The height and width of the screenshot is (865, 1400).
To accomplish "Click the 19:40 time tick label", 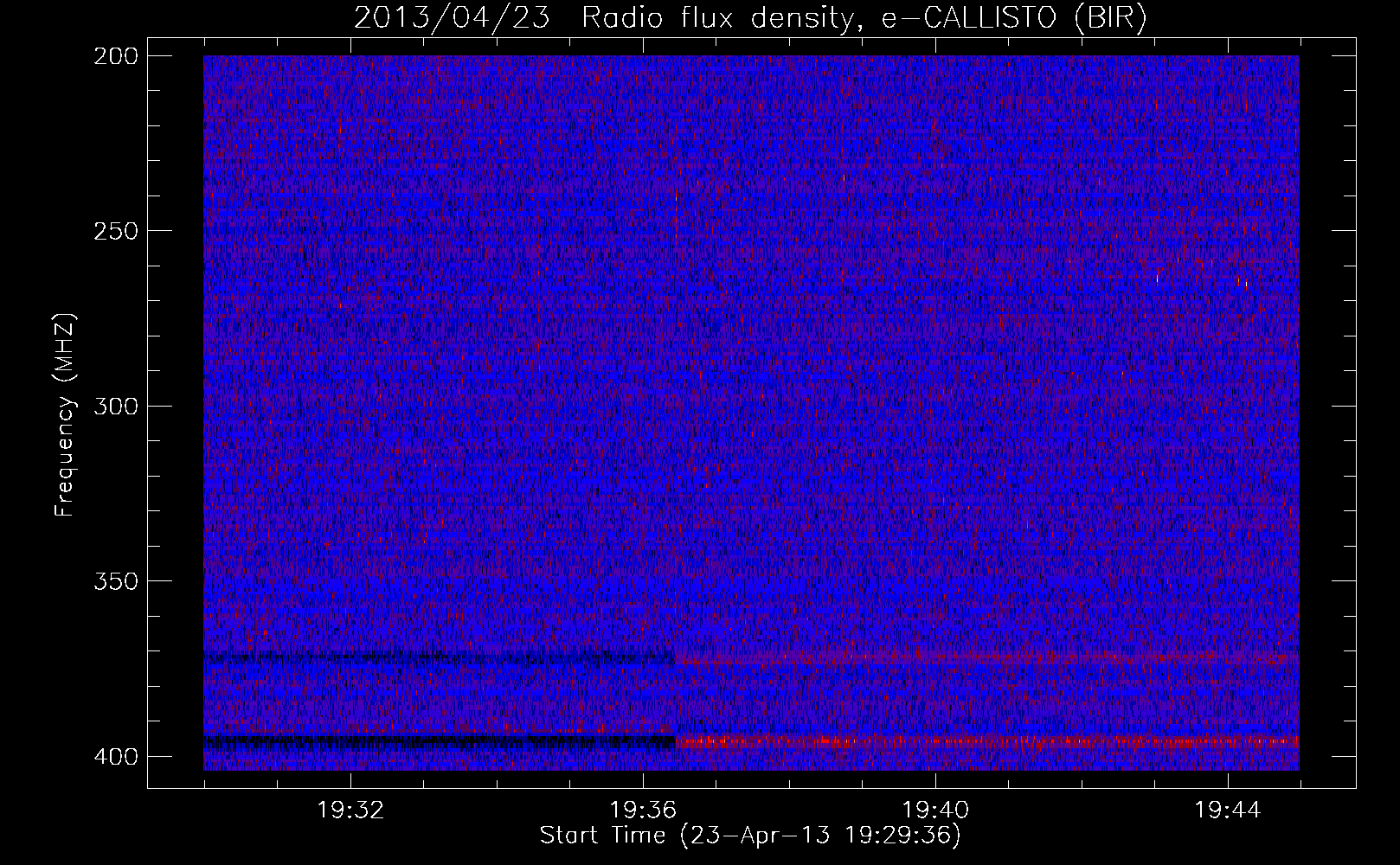I will pos(935,811).
